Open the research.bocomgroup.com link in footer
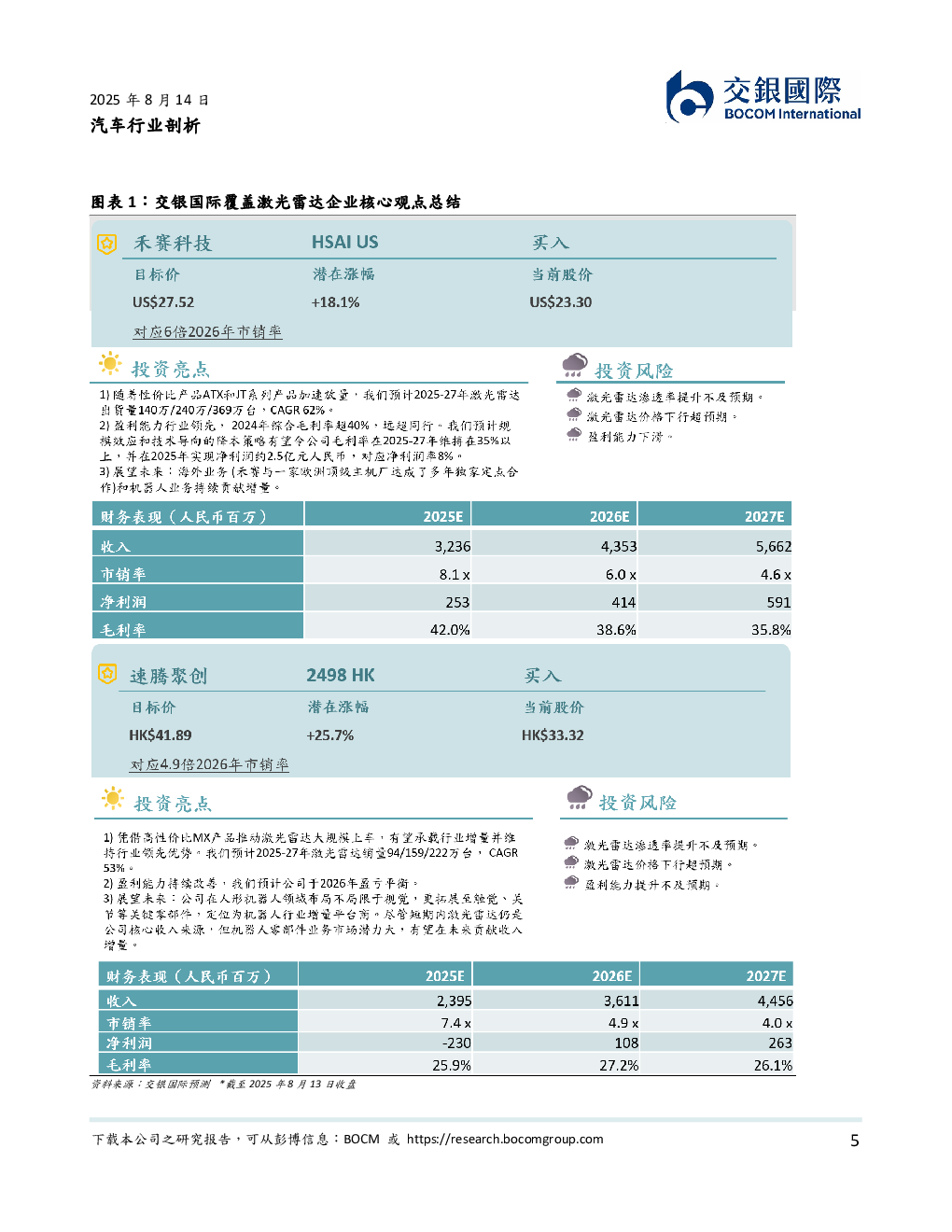 pos(505,1139)
